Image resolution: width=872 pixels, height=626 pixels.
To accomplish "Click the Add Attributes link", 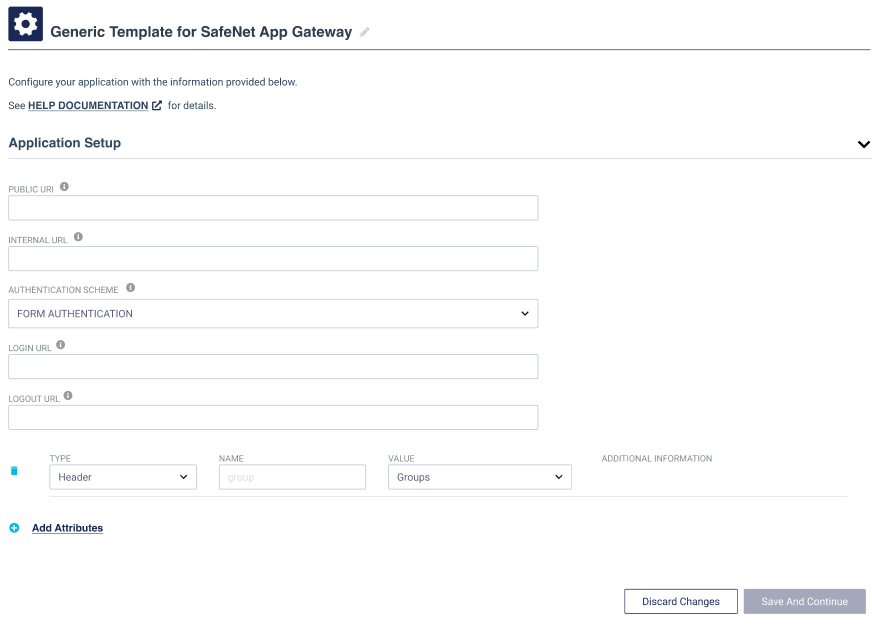I will (67, 528).
